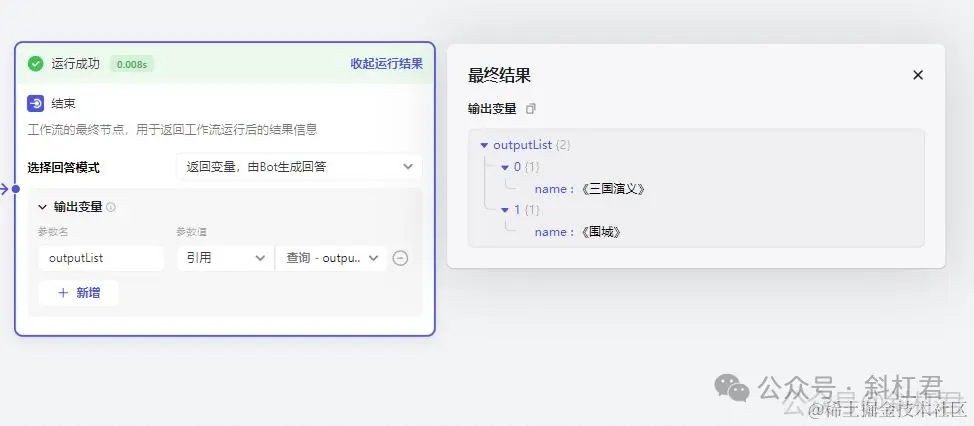
Task: Click the node's left connection port dot
Action: [x=16, y=189]
